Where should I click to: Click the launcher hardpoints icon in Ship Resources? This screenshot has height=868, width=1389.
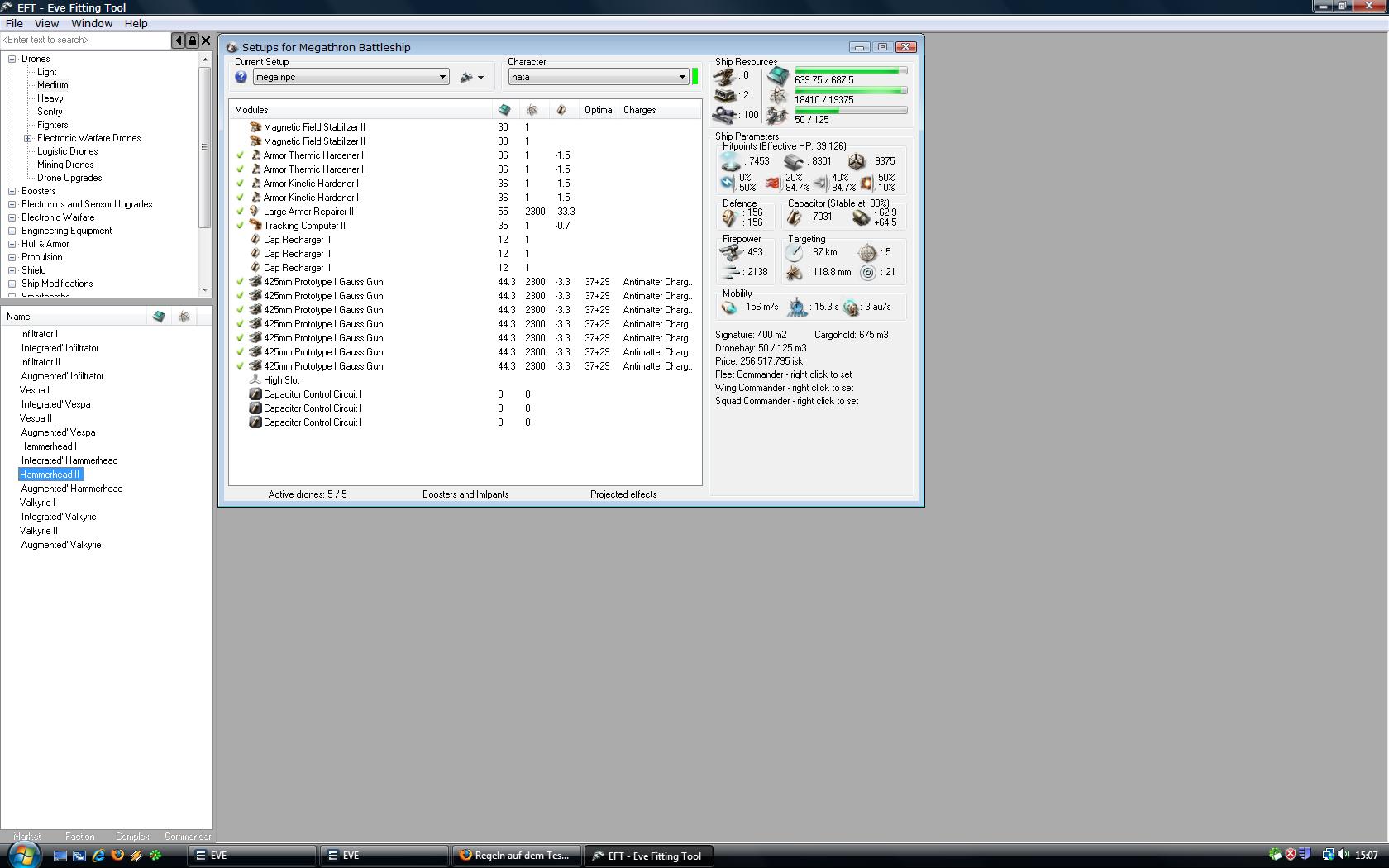[x=725, y=96]
